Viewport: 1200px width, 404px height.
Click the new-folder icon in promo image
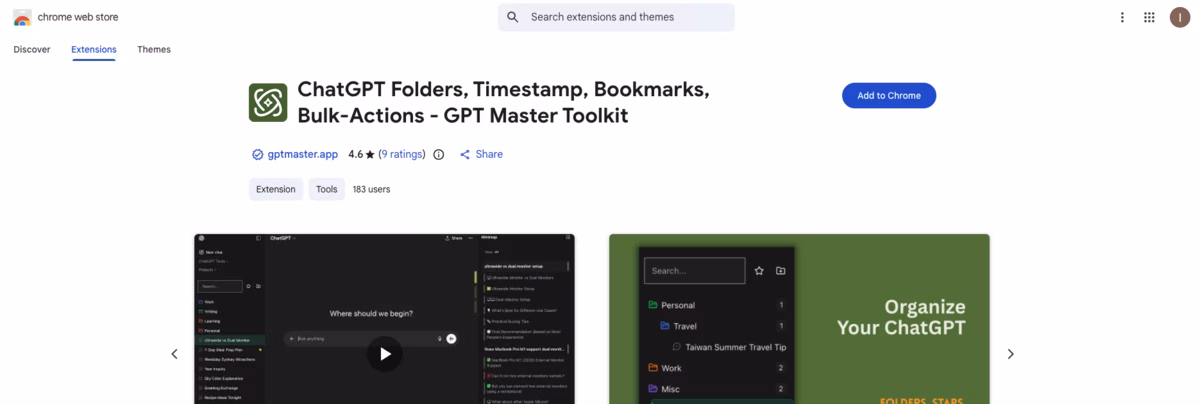tap(781, 271)
